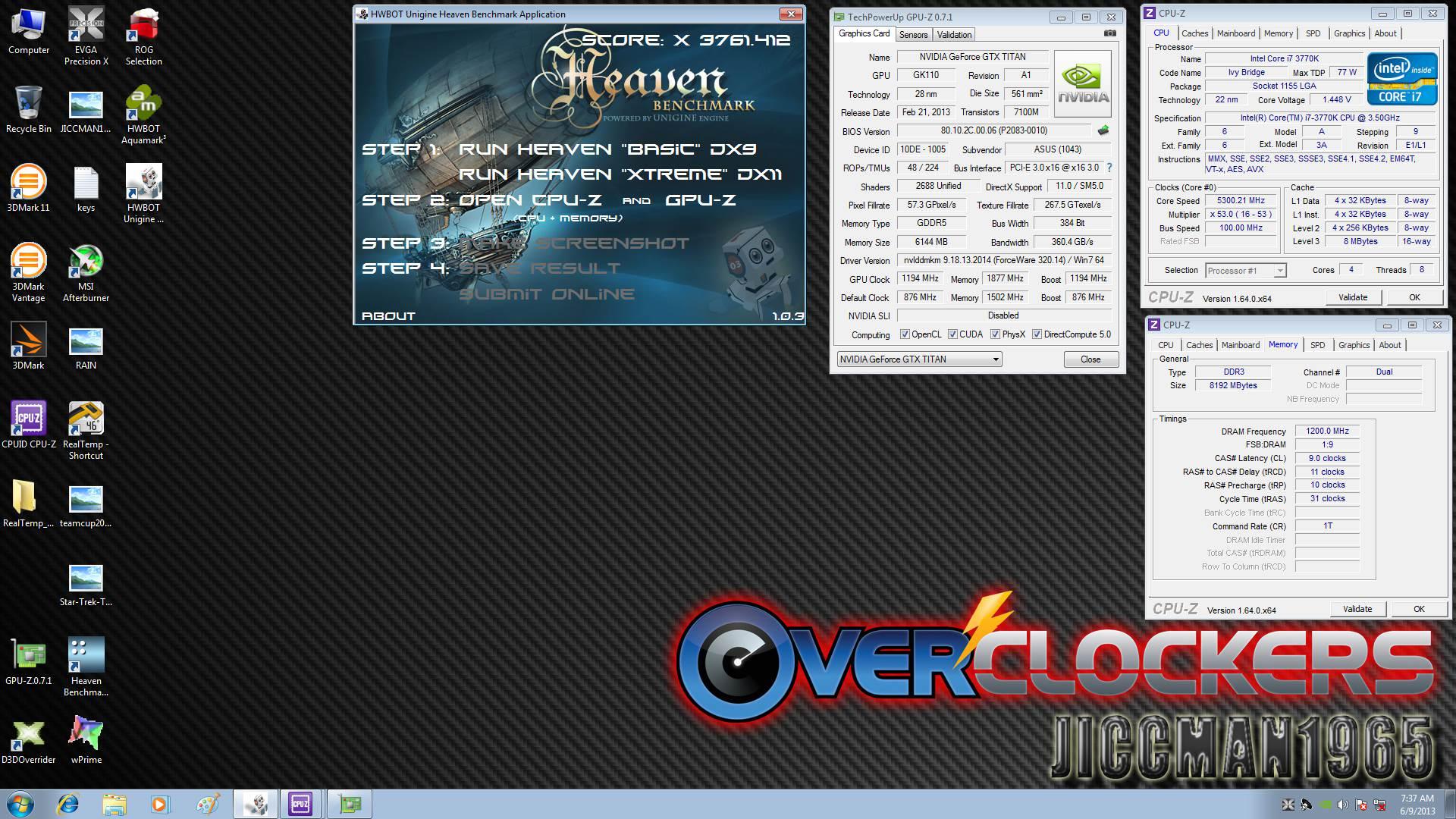1456x819 pixels.
Task: Open the Processor #1 selection dropdown
Action: [1245, 271]
